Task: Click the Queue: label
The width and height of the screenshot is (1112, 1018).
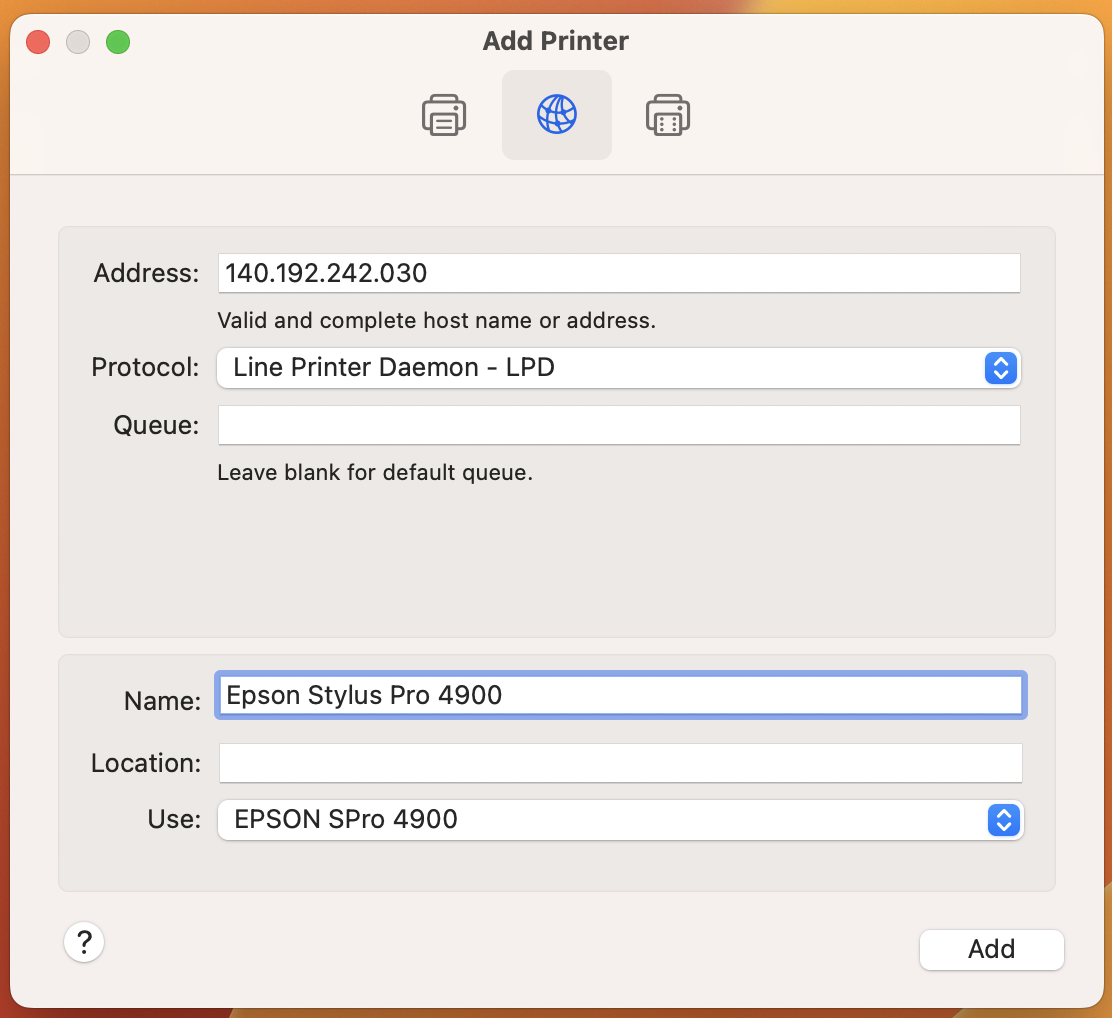Action: pos(156,425)
